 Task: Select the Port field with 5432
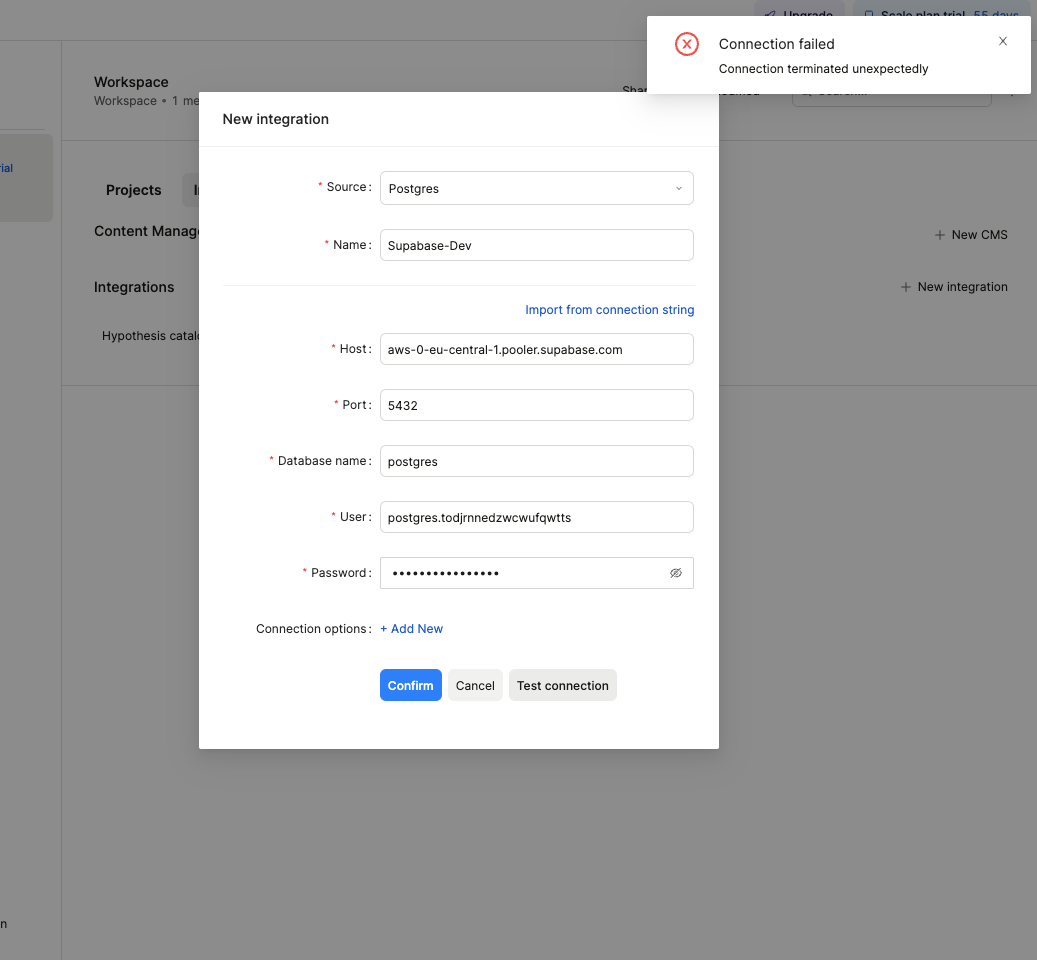tap(536, 405)
